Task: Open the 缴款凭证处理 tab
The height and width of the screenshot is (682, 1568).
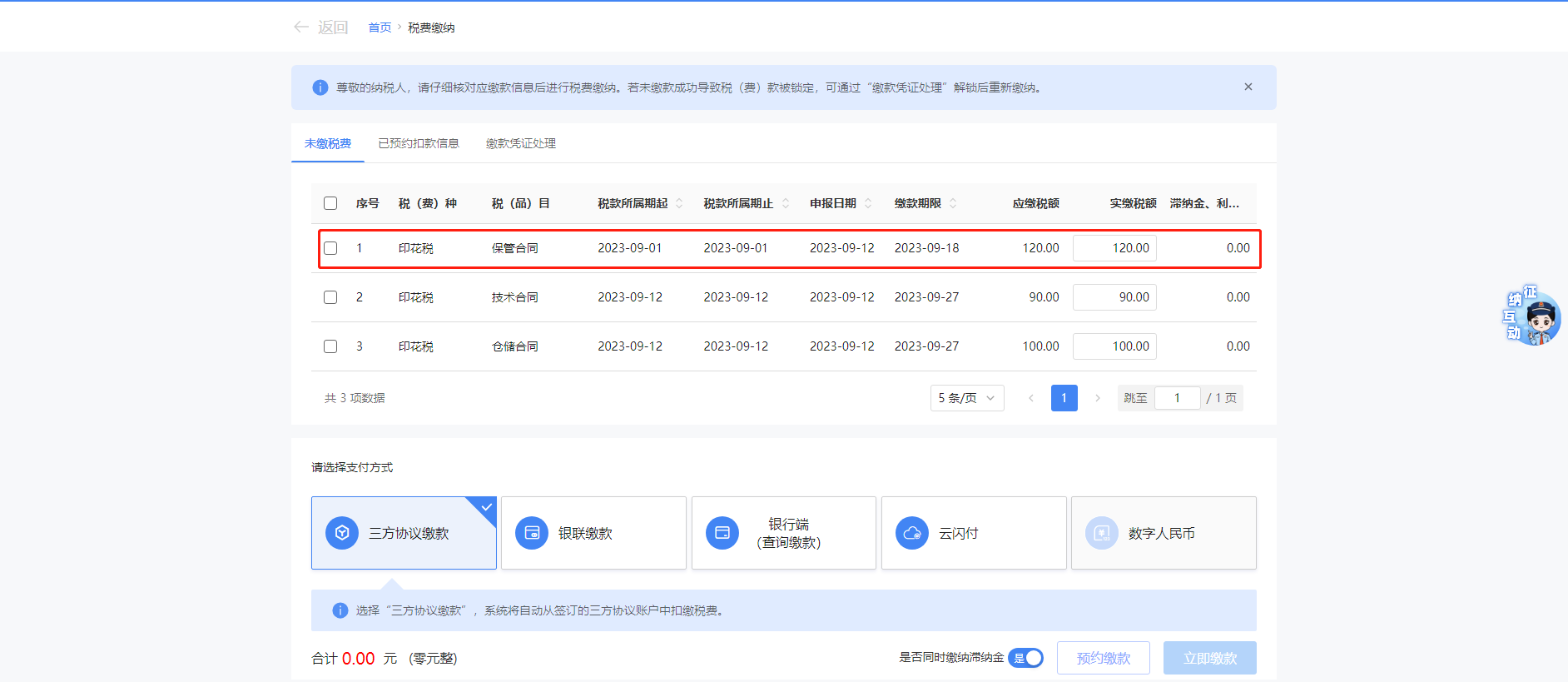Action: tap(520, 143)
